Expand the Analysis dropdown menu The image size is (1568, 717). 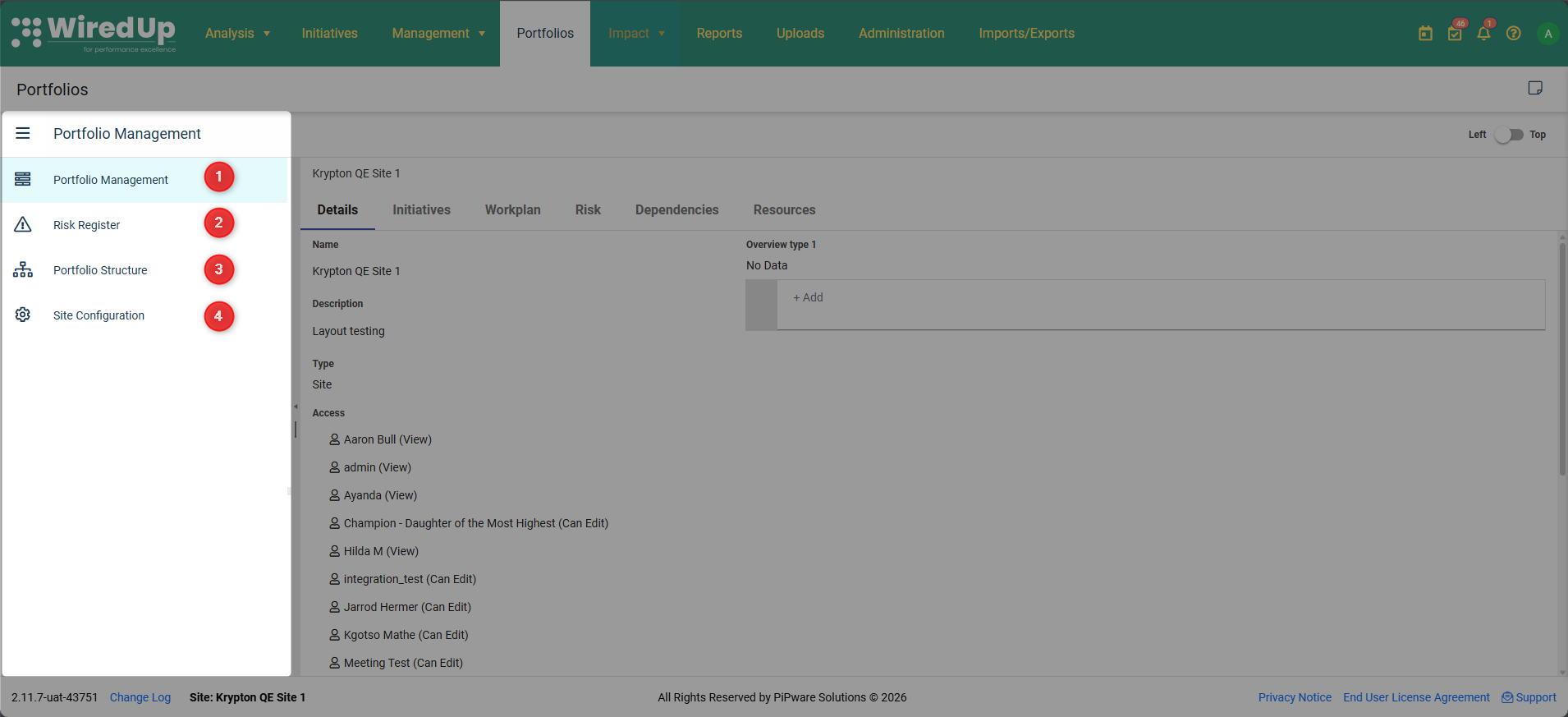pos(238,34)
